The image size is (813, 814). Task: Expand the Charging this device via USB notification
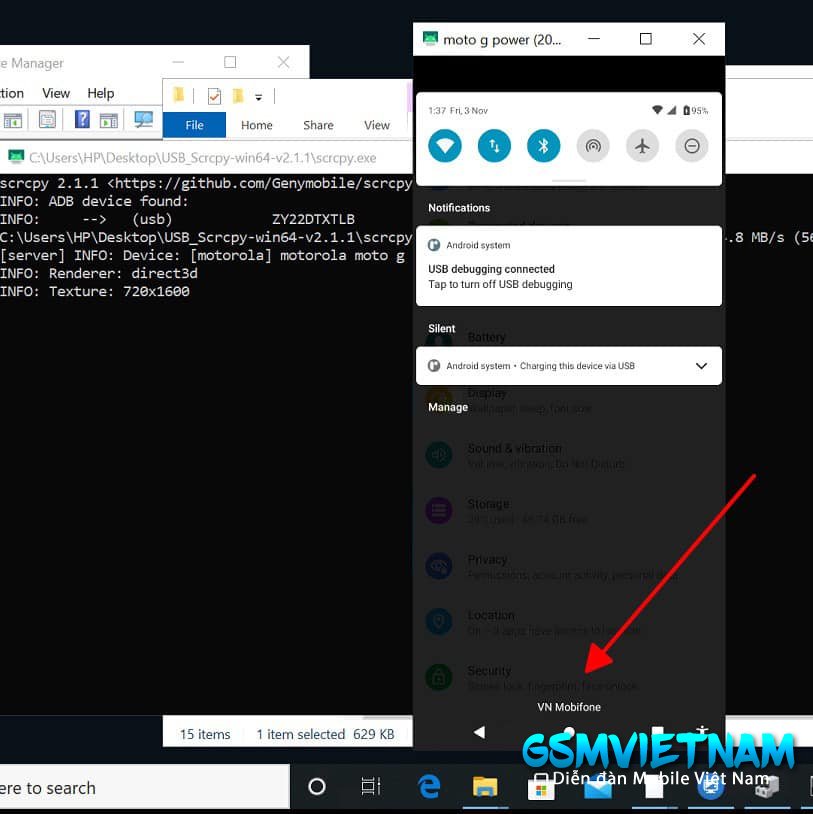click(701, 366)
